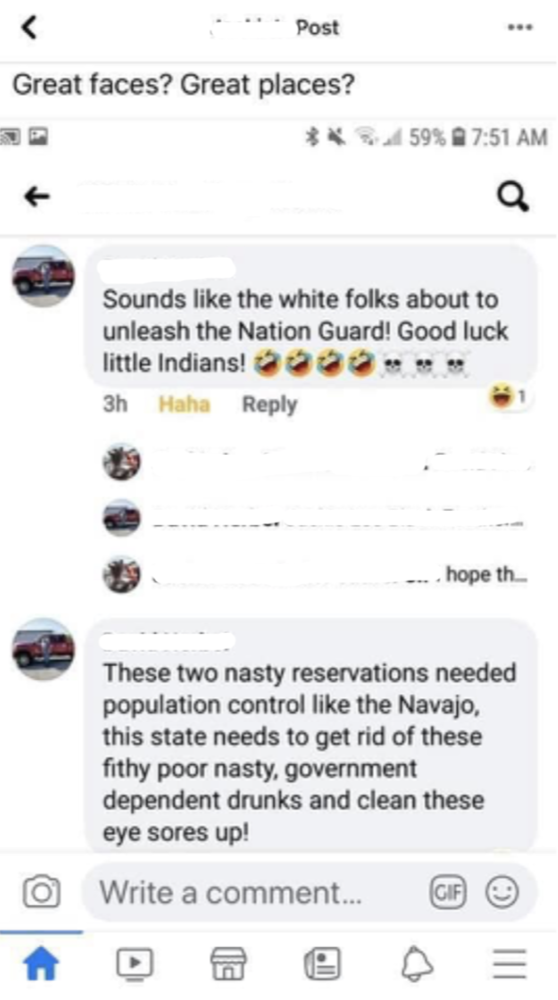This screenshot has width=558, height=1000.
Task: View the haha reaction count on comment
Action: point(508,397)
